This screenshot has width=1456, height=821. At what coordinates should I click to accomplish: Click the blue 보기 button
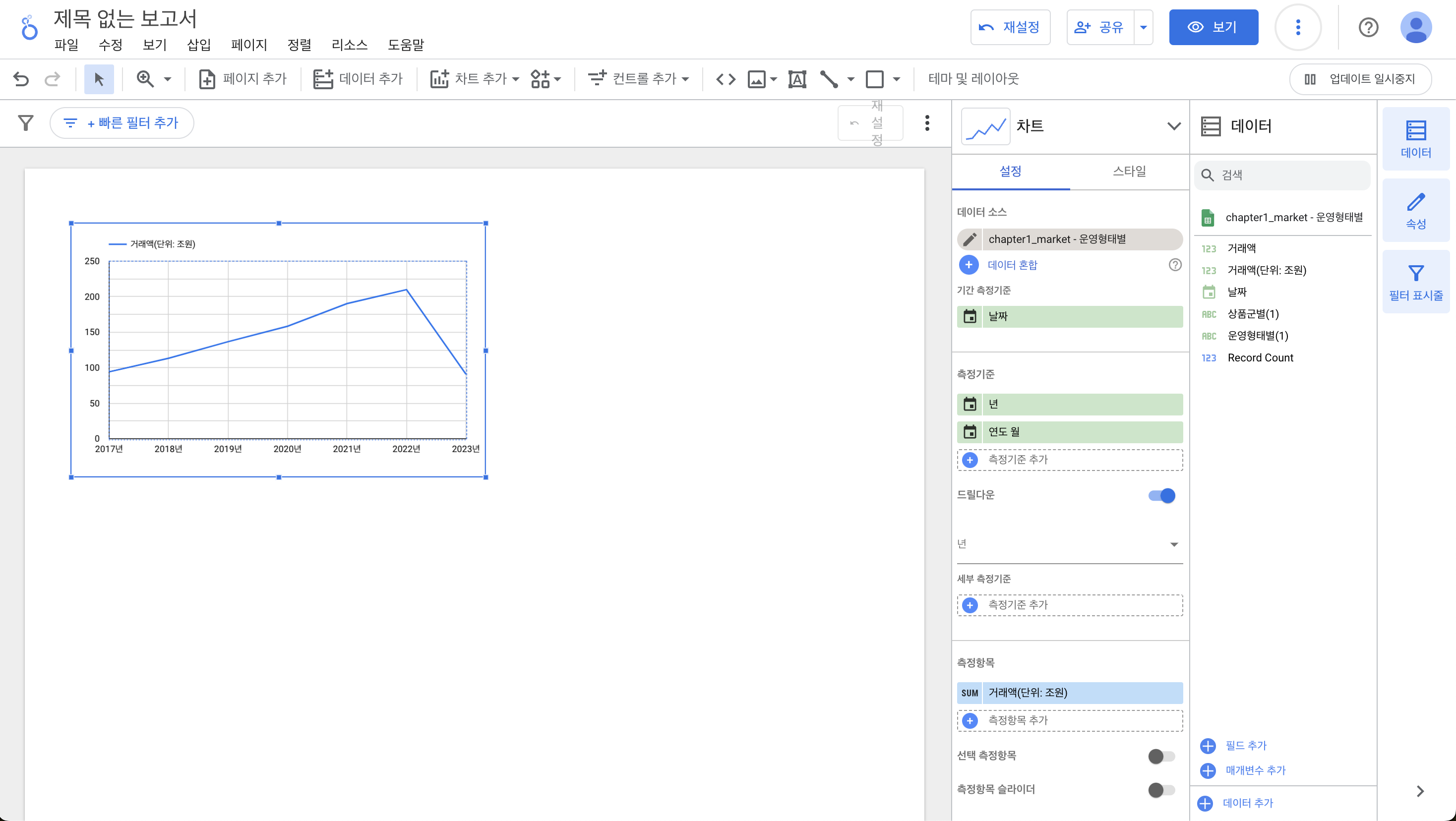(x=1213, y=27)
